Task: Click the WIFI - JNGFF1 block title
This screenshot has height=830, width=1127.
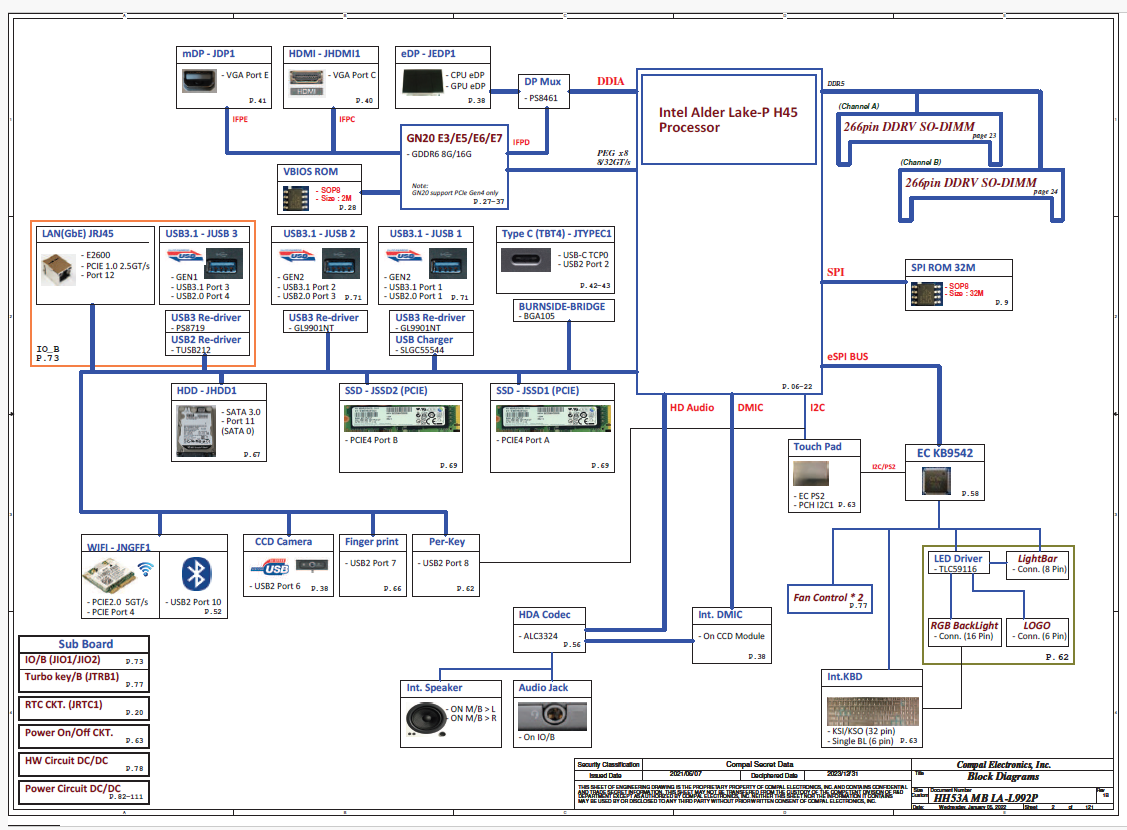Action: [x=119, y=548]
